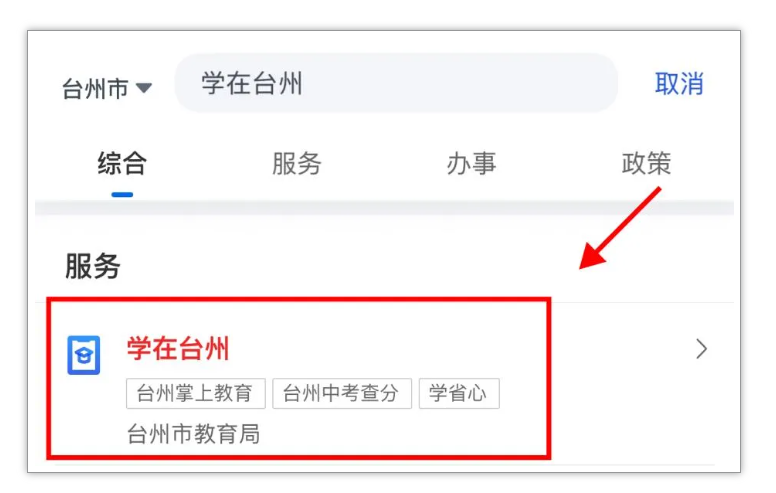Click the gray divider bar below tabs

pos(384,208)
